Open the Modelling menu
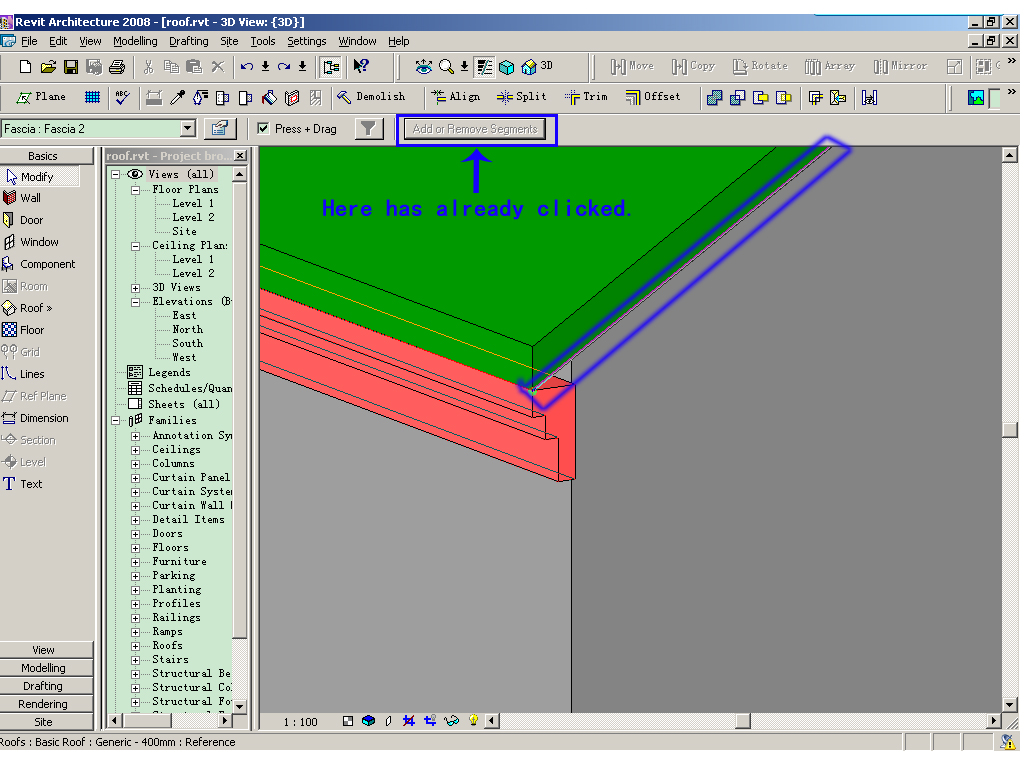This screenshot has height=768, width=1024. (x=135, y=41)
